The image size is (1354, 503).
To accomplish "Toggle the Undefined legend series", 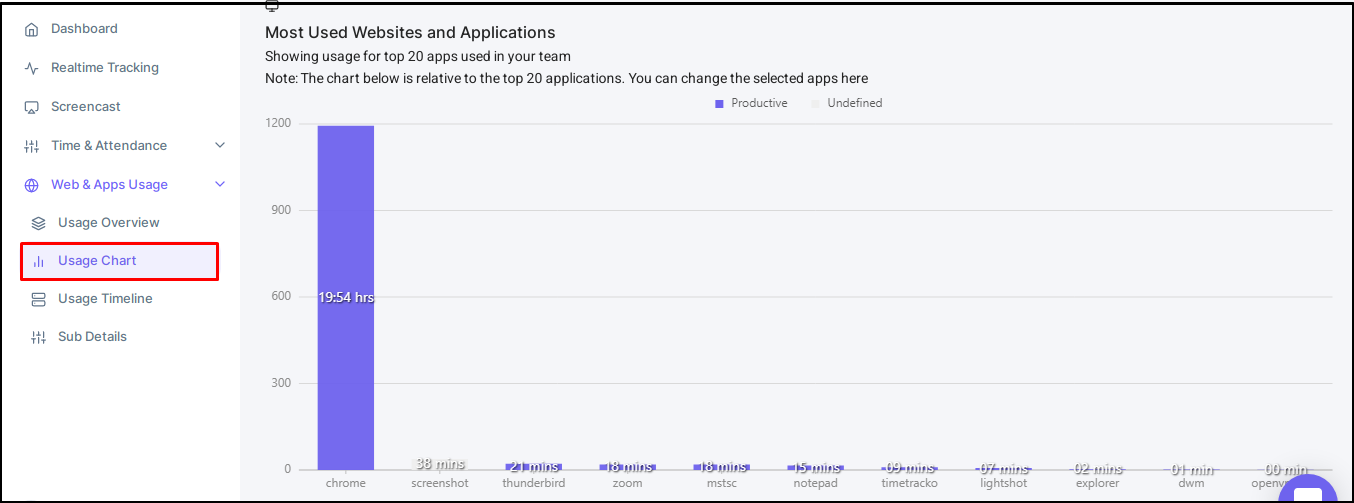I will click(x=847, y=103).
